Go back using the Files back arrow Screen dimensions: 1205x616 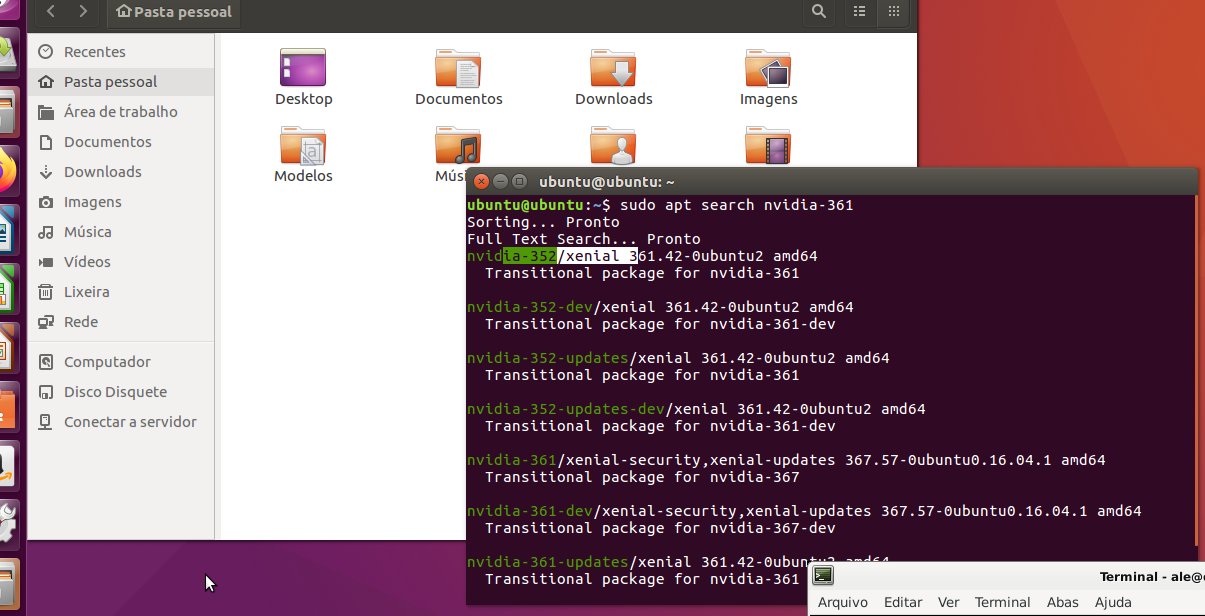pos(51,12)
